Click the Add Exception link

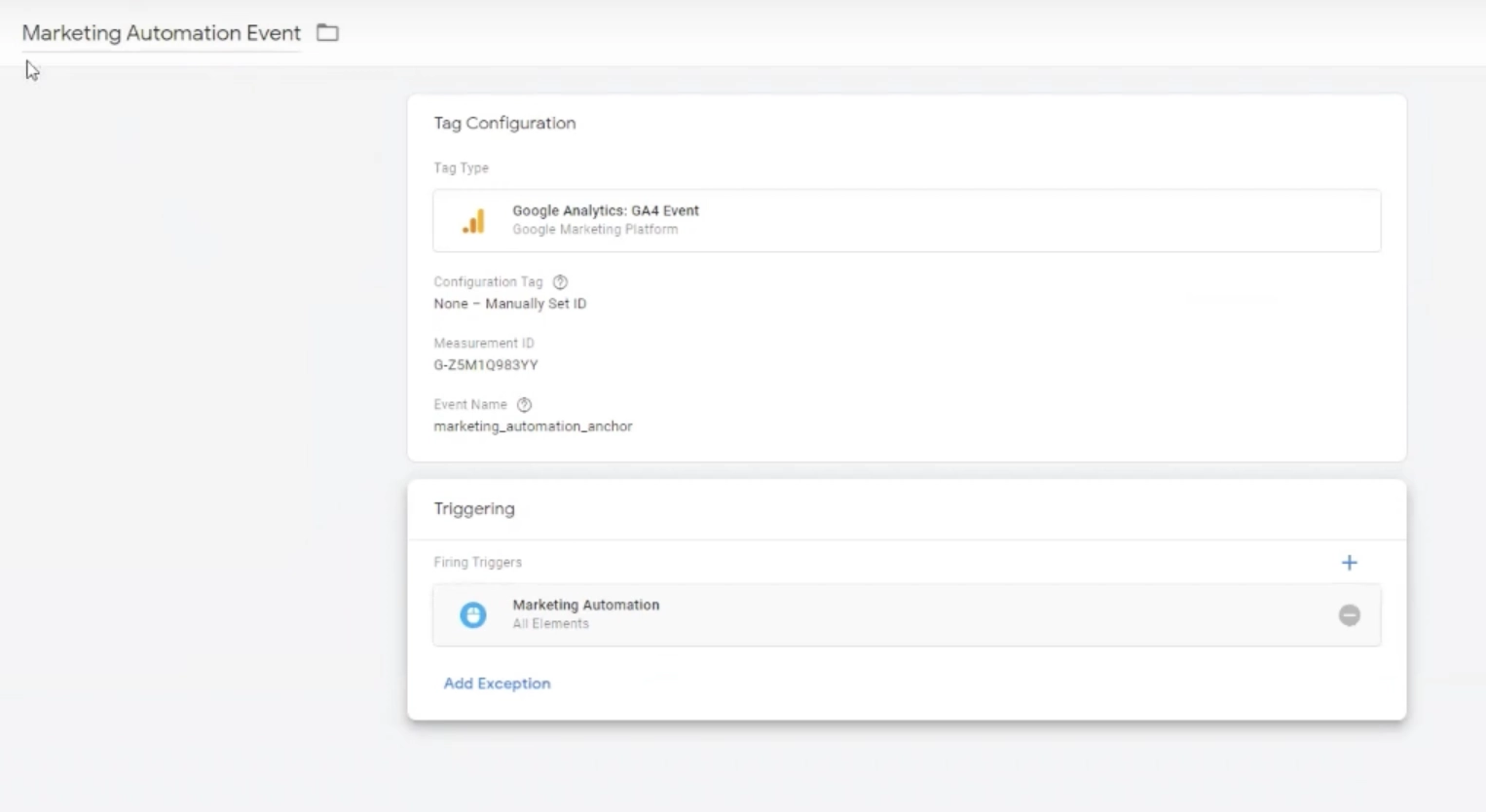tap(498, 683)
